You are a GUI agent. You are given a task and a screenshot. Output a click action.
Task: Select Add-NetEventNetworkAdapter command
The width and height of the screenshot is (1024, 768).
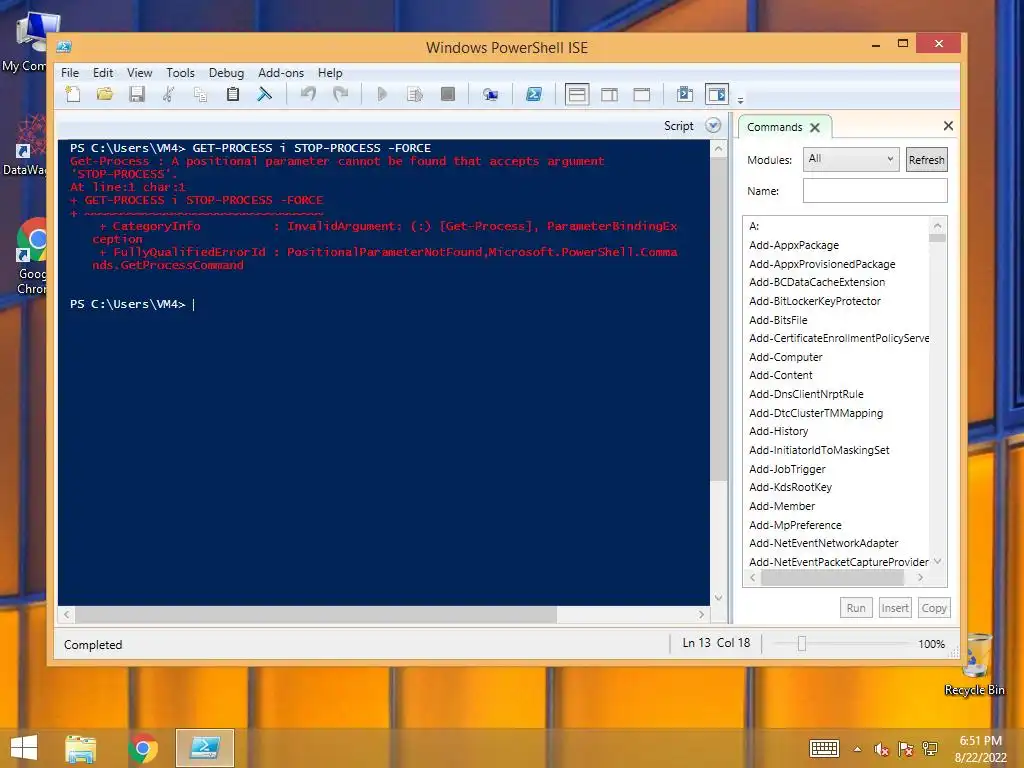coord(823,543)
